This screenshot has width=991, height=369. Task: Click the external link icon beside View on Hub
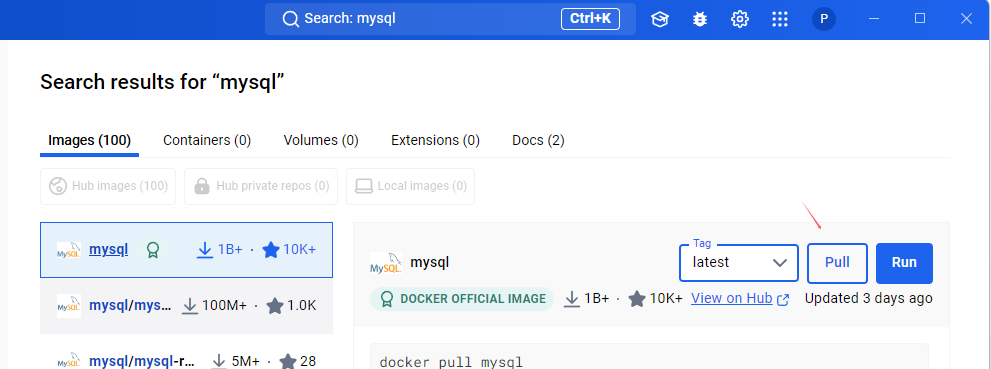tap(783, 299)
